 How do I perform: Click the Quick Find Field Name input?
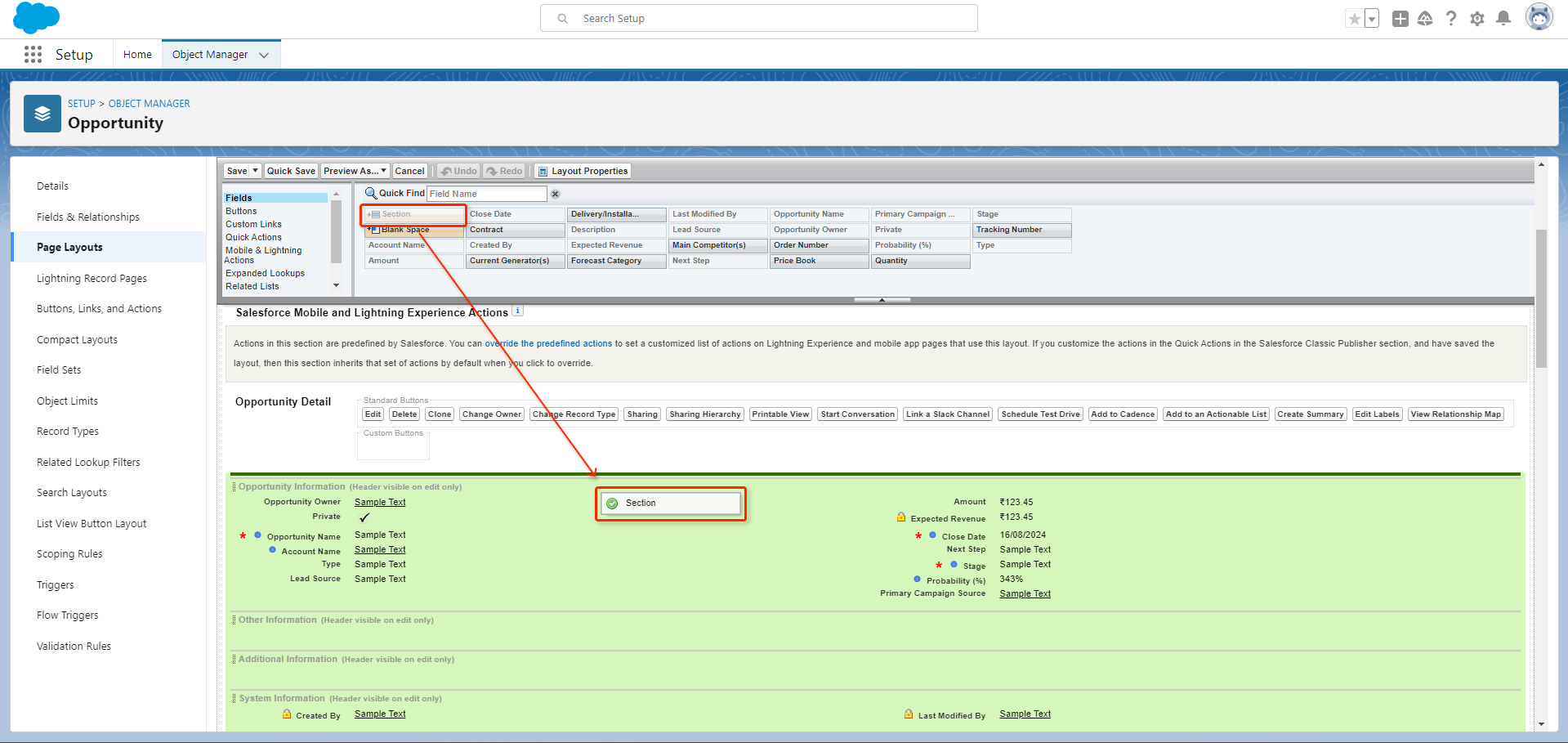tap(487, 194)
